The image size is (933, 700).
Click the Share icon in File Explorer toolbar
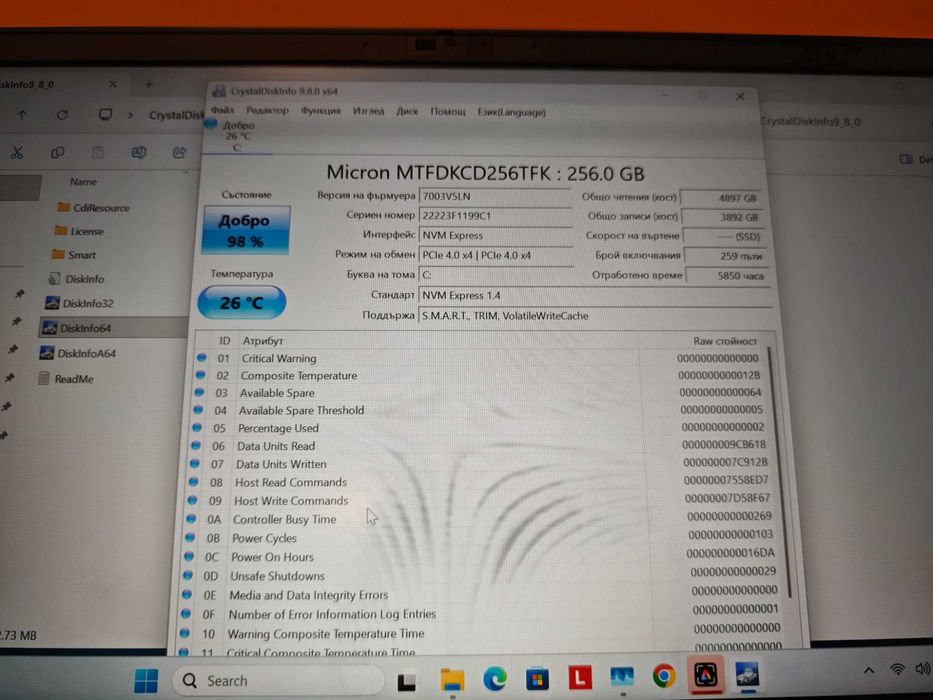coord(179,153)
